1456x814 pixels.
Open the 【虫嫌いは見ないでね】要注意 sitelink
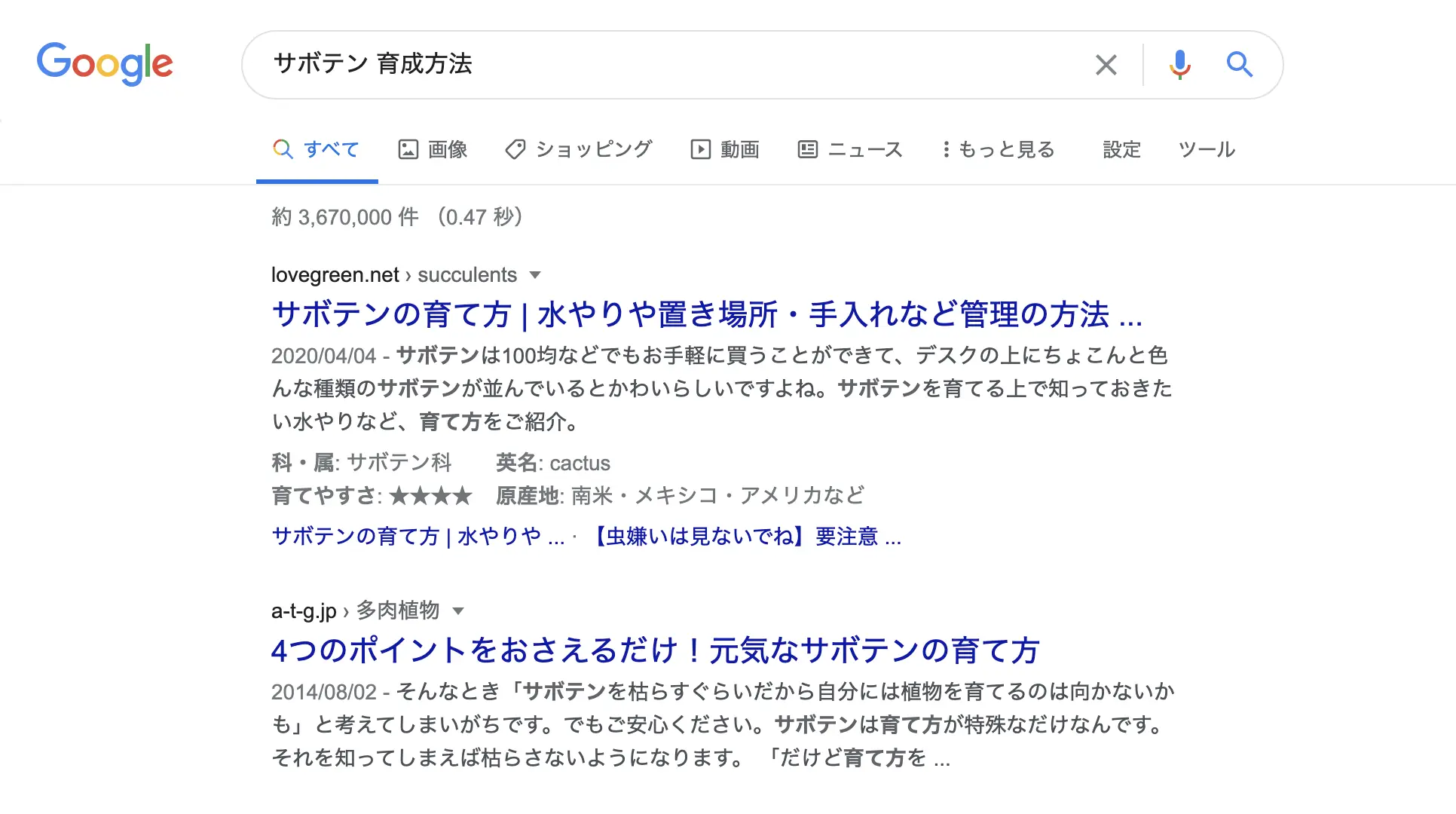click(744, 536)
